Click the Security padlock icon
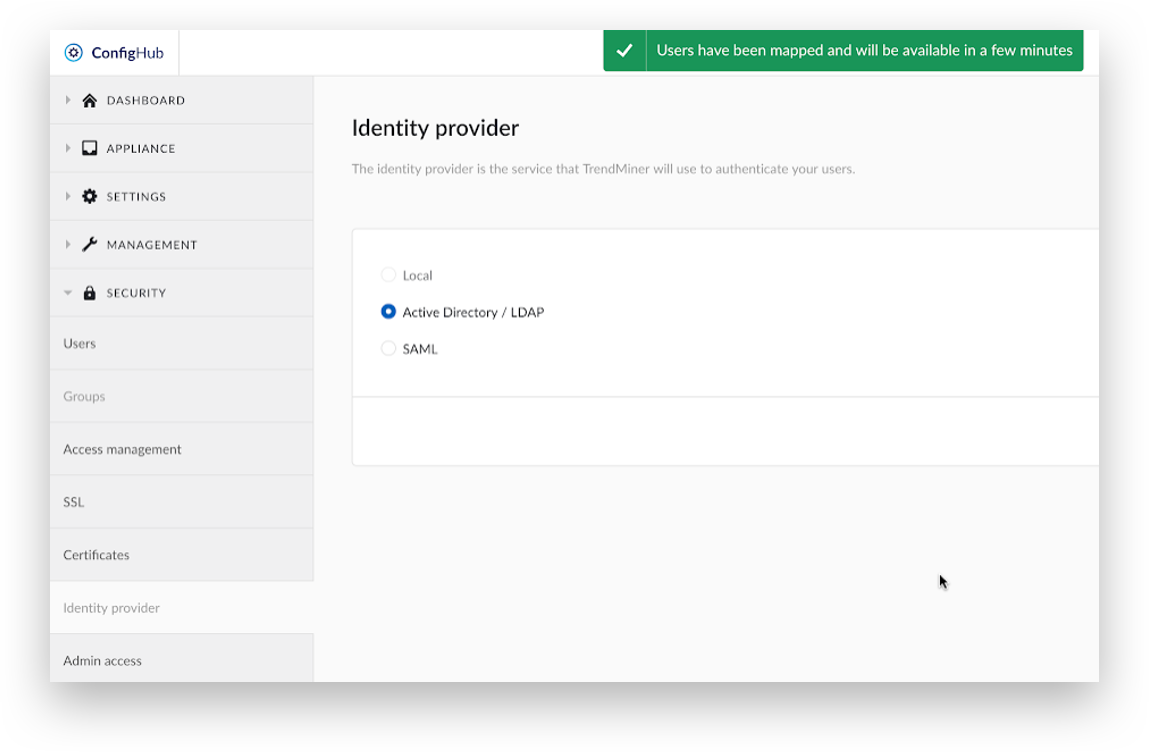 pyautogui.click(x=89, y=292)
